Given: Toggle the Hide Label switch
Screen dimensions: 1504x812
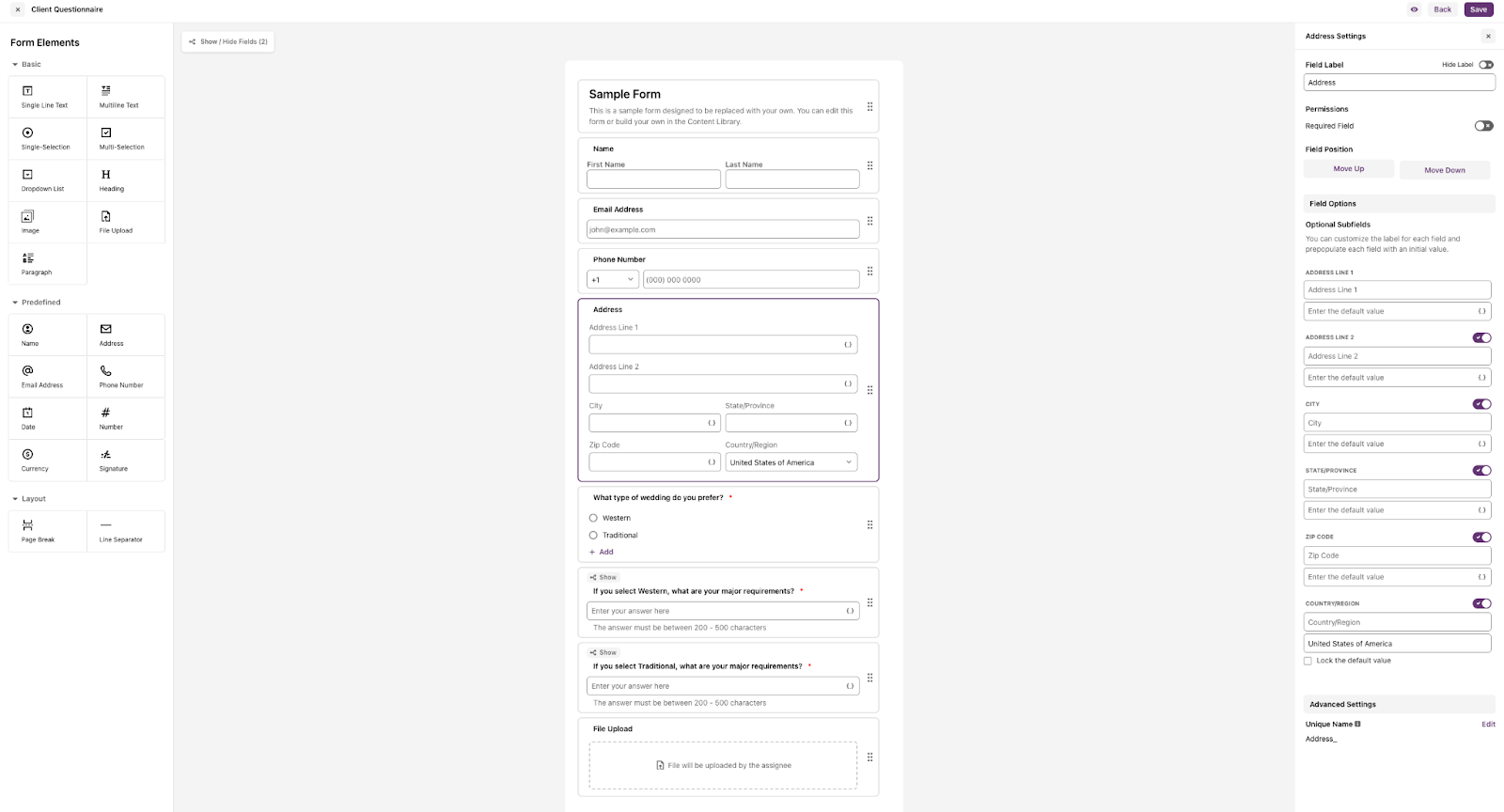Looking at the screenshot, I should [1485, 65].
